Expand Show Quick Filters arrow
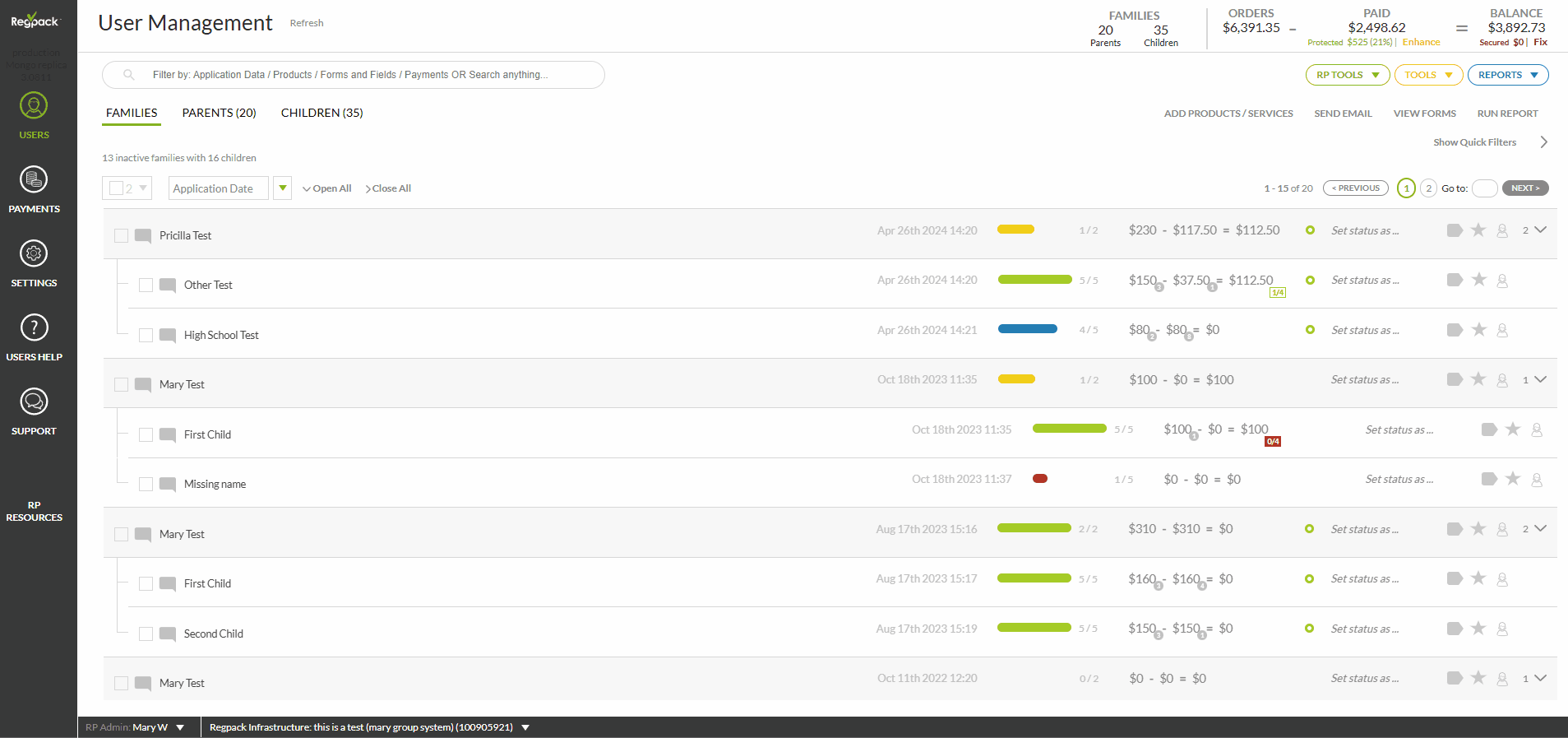 (x=1544, y=142)
